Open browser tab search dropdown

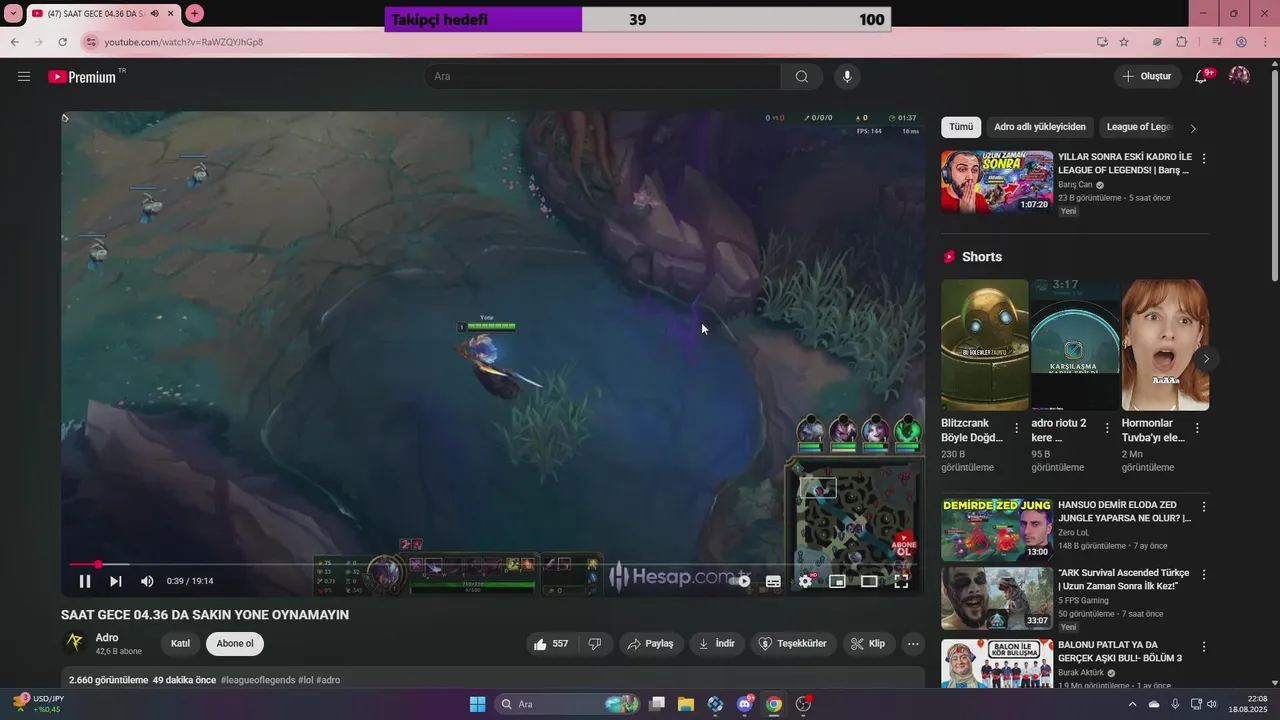coord(13,13)
